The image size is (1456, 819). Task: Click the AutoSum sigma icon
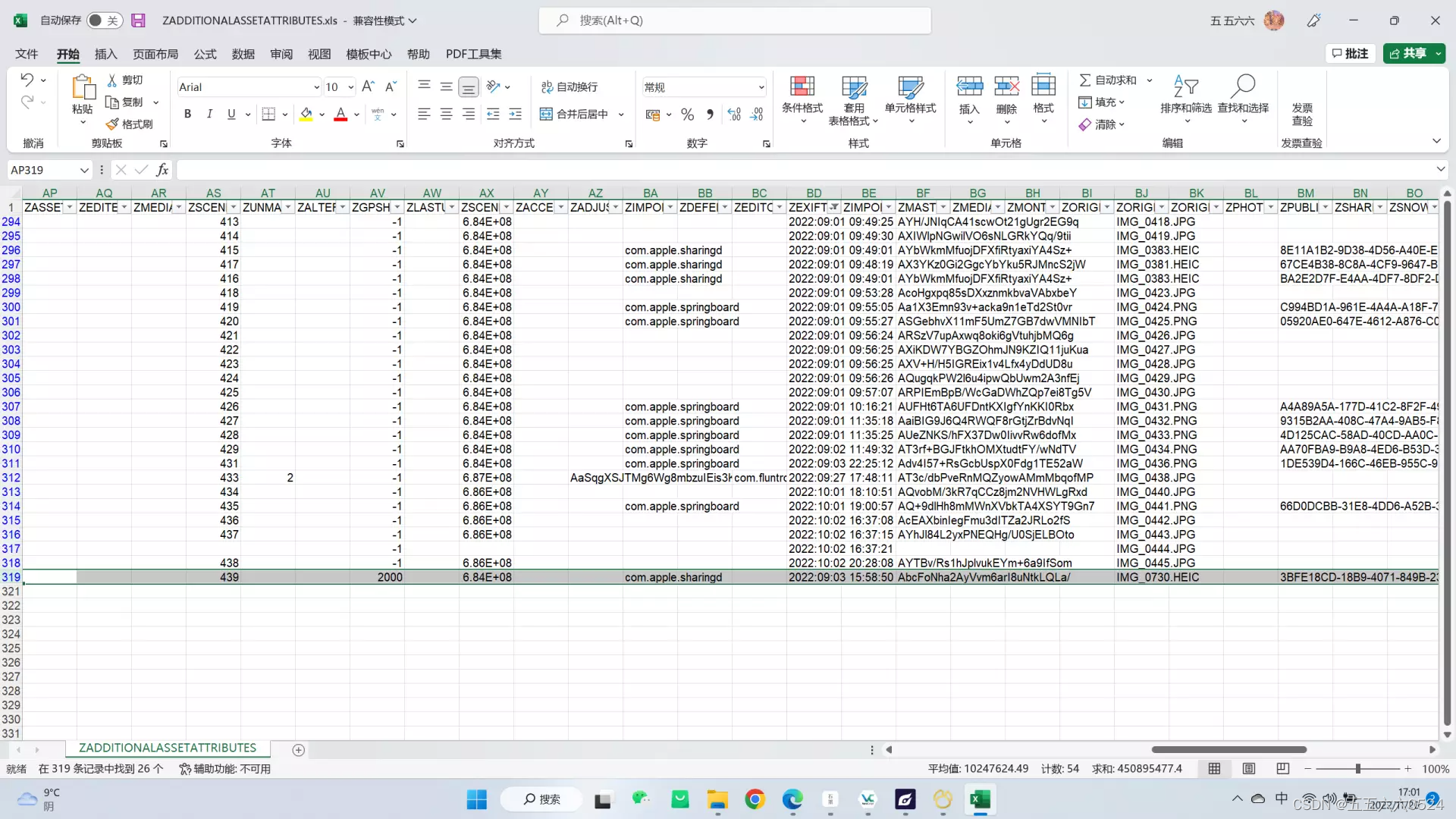(x=1085, y=80)
